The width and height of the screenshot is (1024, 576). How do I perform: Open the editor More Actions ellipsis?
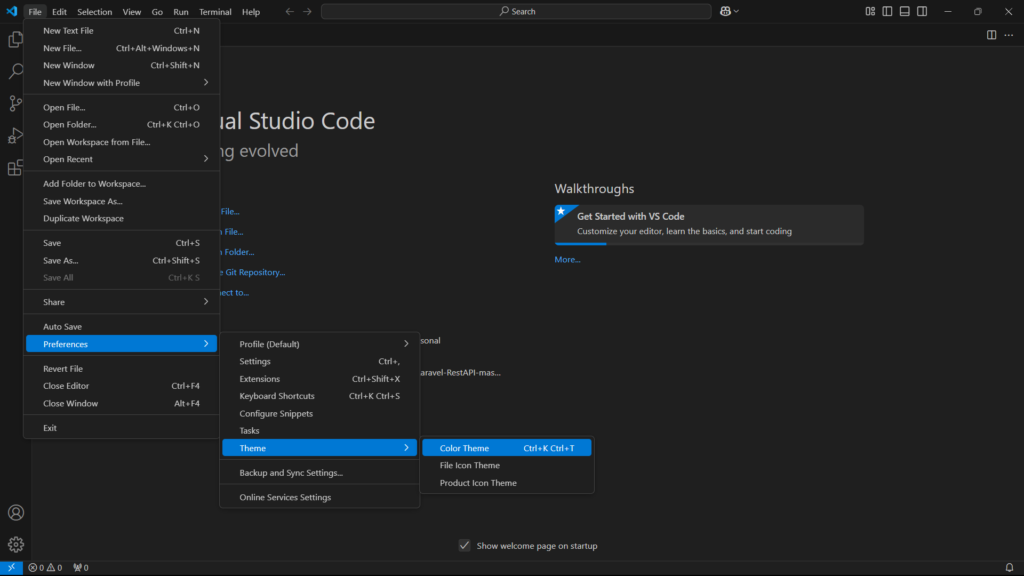pyautogui.click(x=1009, y=35)
